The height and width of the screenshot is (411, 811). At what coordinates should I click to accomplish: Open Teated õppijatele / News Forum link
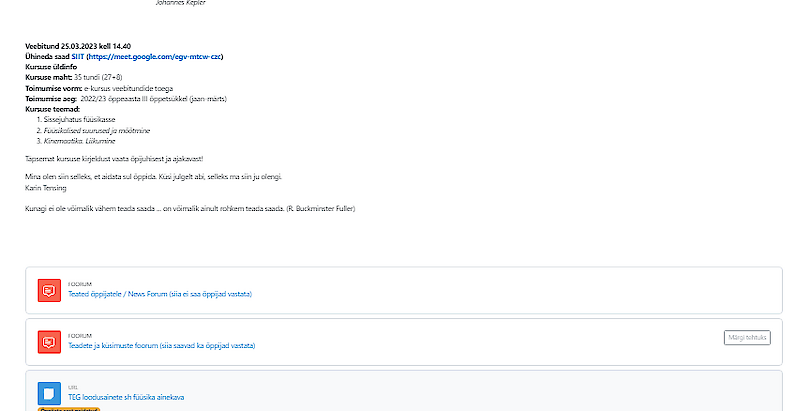click(159, 295)
